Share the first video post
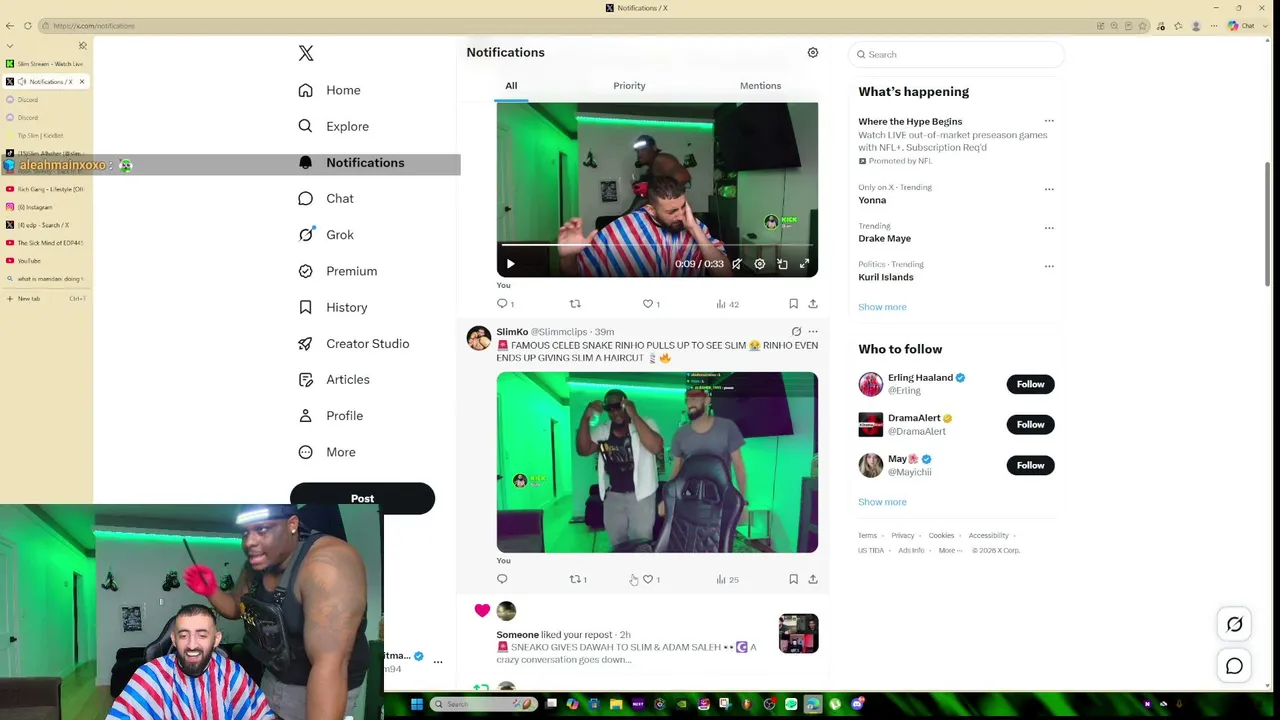 tap(813, 304)
